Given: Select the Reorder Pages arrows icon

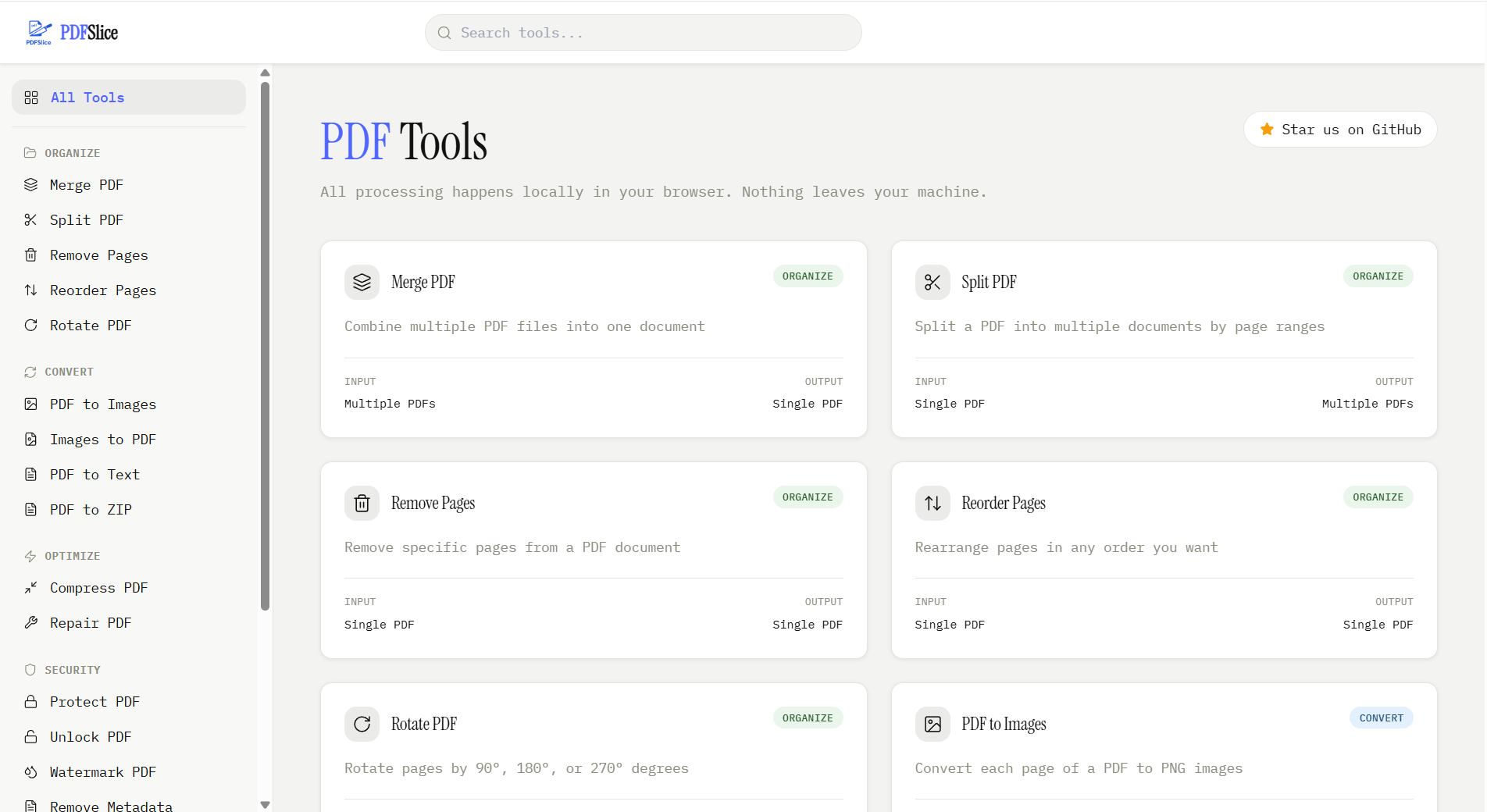Looking at the screenshot, I should 31,290.
